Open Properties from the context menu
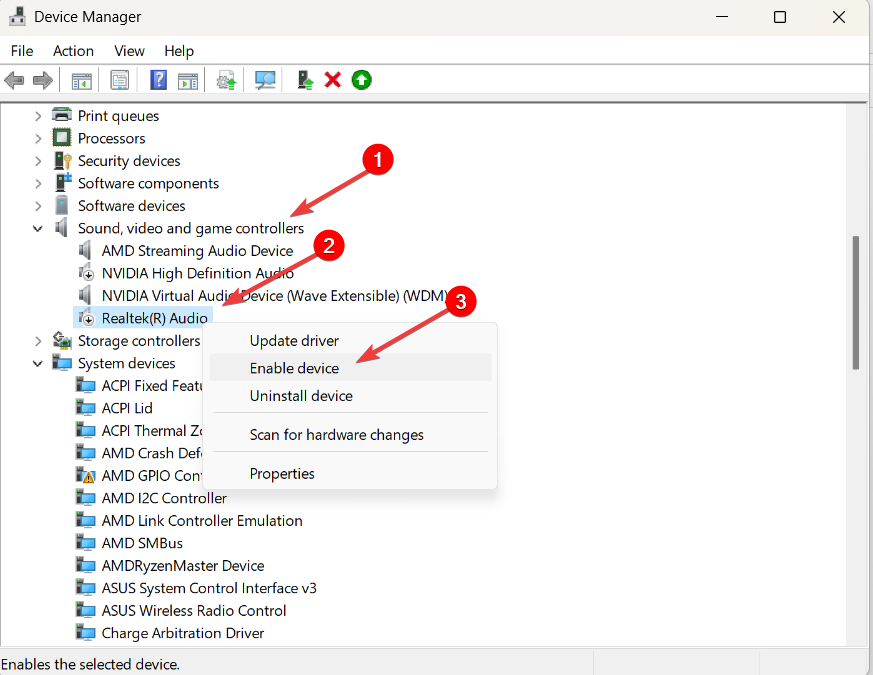 tap(351, 473)
